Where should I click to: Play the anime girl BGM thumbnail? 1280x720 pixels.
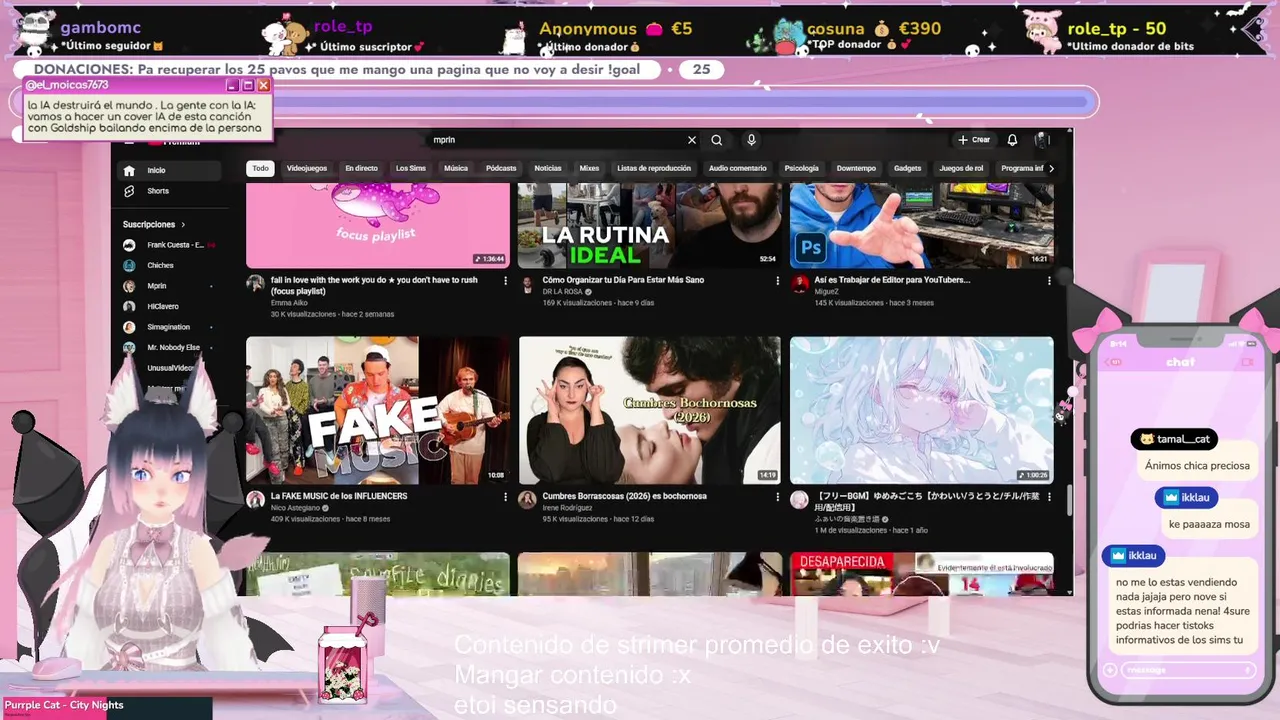coord(921,410)
